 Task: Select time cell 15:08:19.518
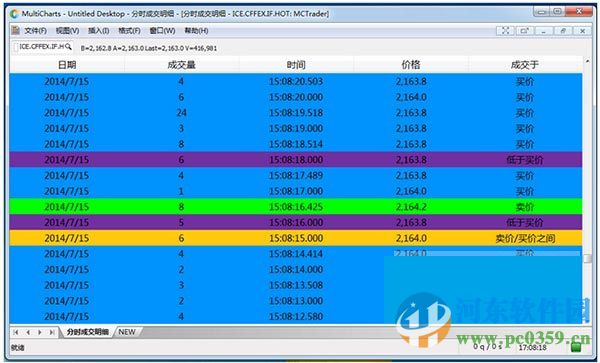[x=296, y=113]
